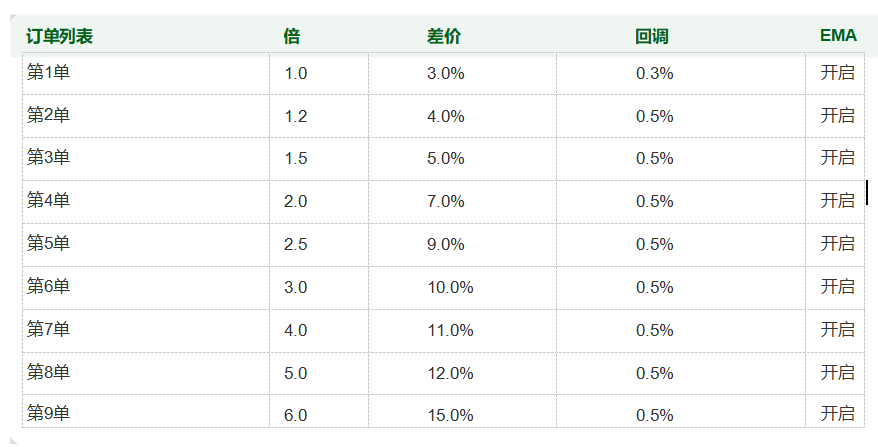Viewport: 878px width, 447px height.
Task: Click the 0.5% 回调 value in 第8单
Action: pos(655,373)
